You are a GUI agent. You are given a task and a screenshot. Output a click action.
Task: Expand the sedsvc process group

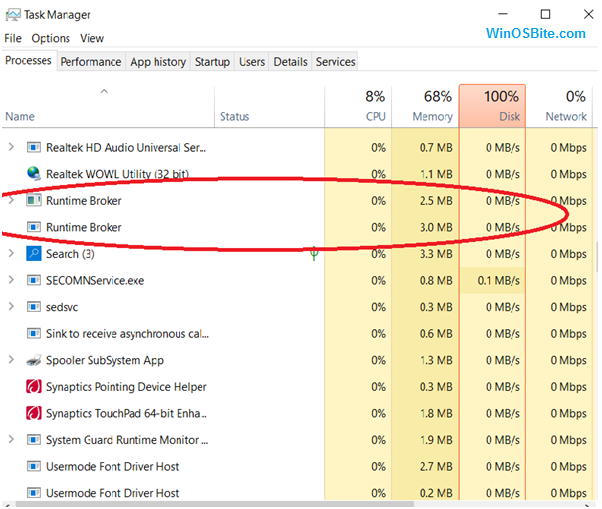click(x=11, y=306)
